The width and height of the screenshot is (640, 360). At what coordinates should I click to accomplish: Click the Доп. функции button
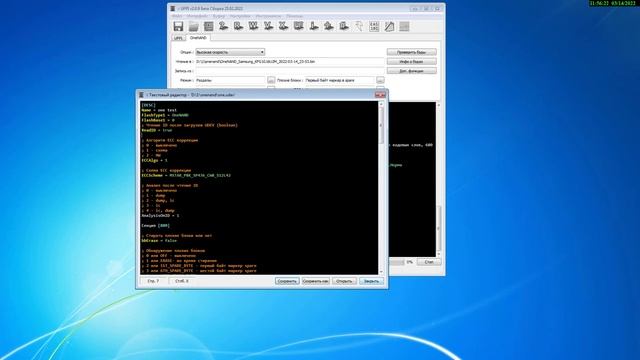411,71
